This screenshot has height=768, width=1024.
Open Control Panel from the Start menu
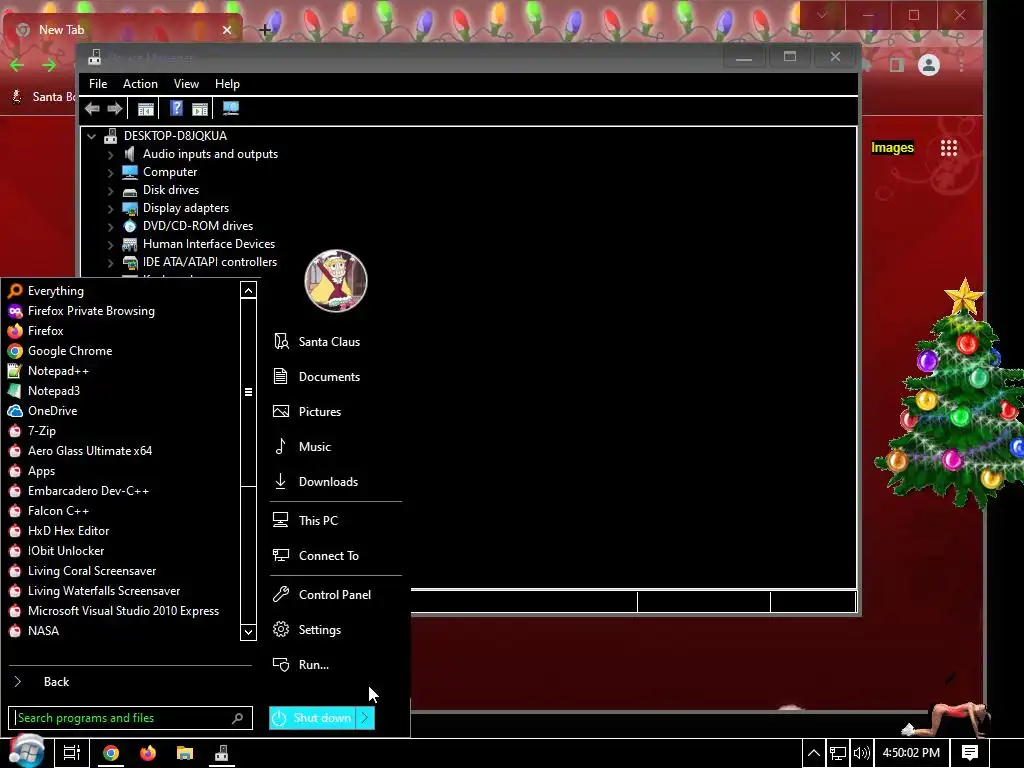[336, 595]
